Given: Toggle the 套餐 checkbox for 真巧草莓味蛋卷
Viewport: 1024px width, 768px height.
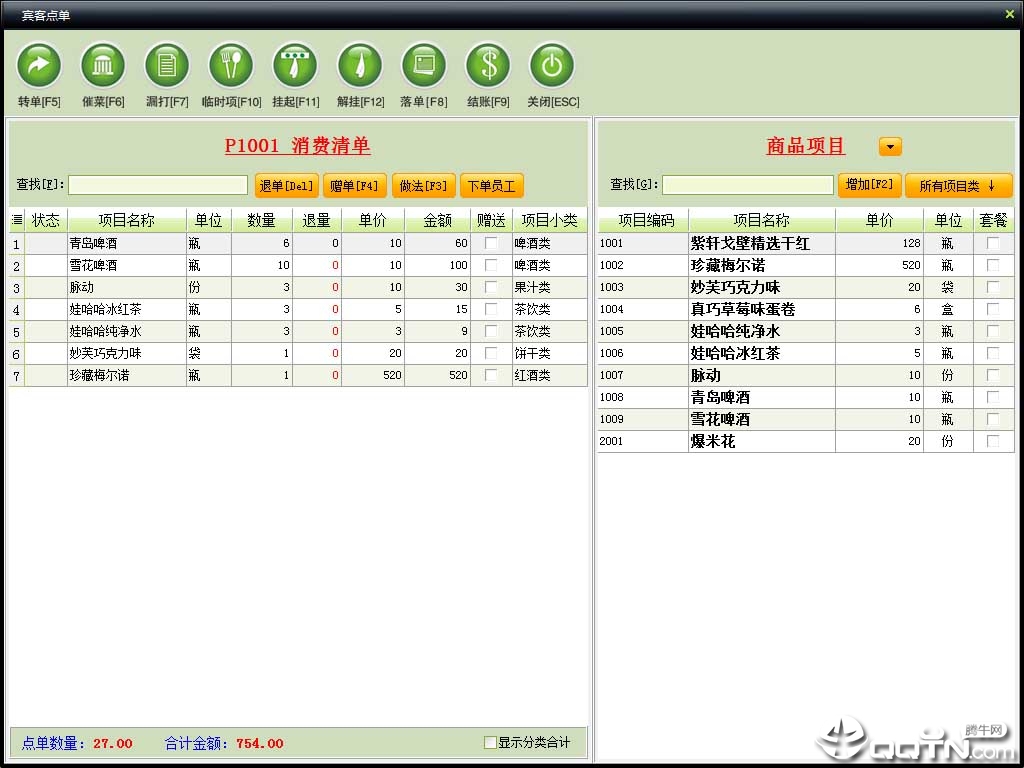Looking at the screenshot, I should pyautogui.click(x=993, y=309).
